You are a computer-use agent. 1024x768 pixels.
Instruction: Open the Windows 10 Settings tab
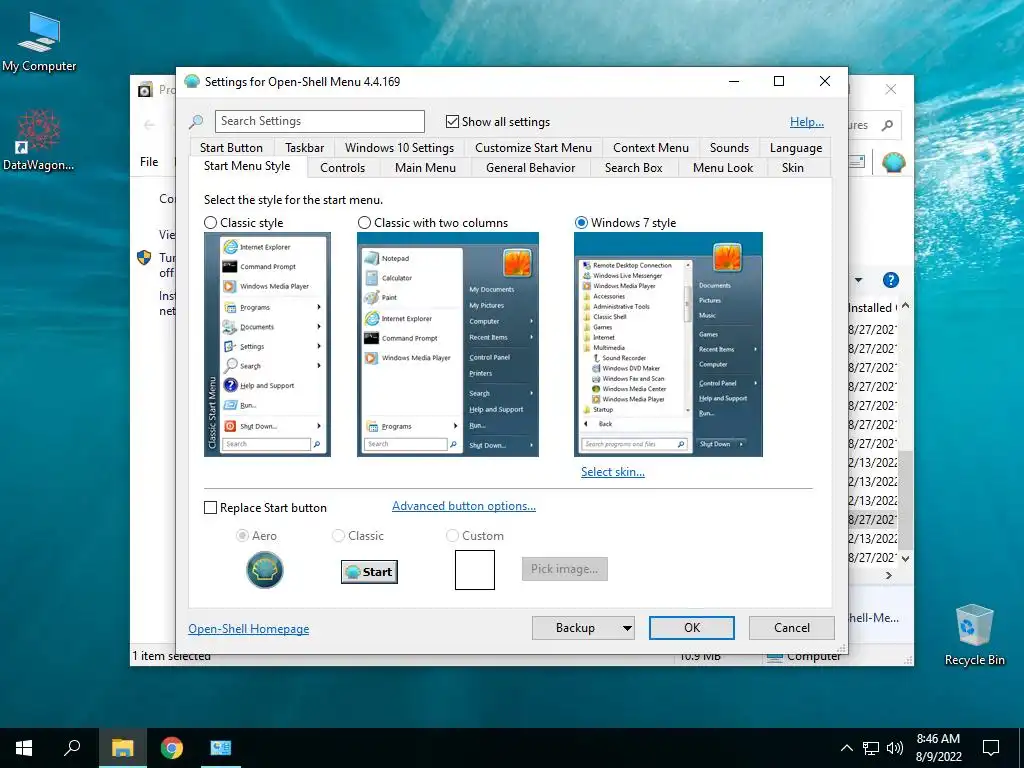399,148
